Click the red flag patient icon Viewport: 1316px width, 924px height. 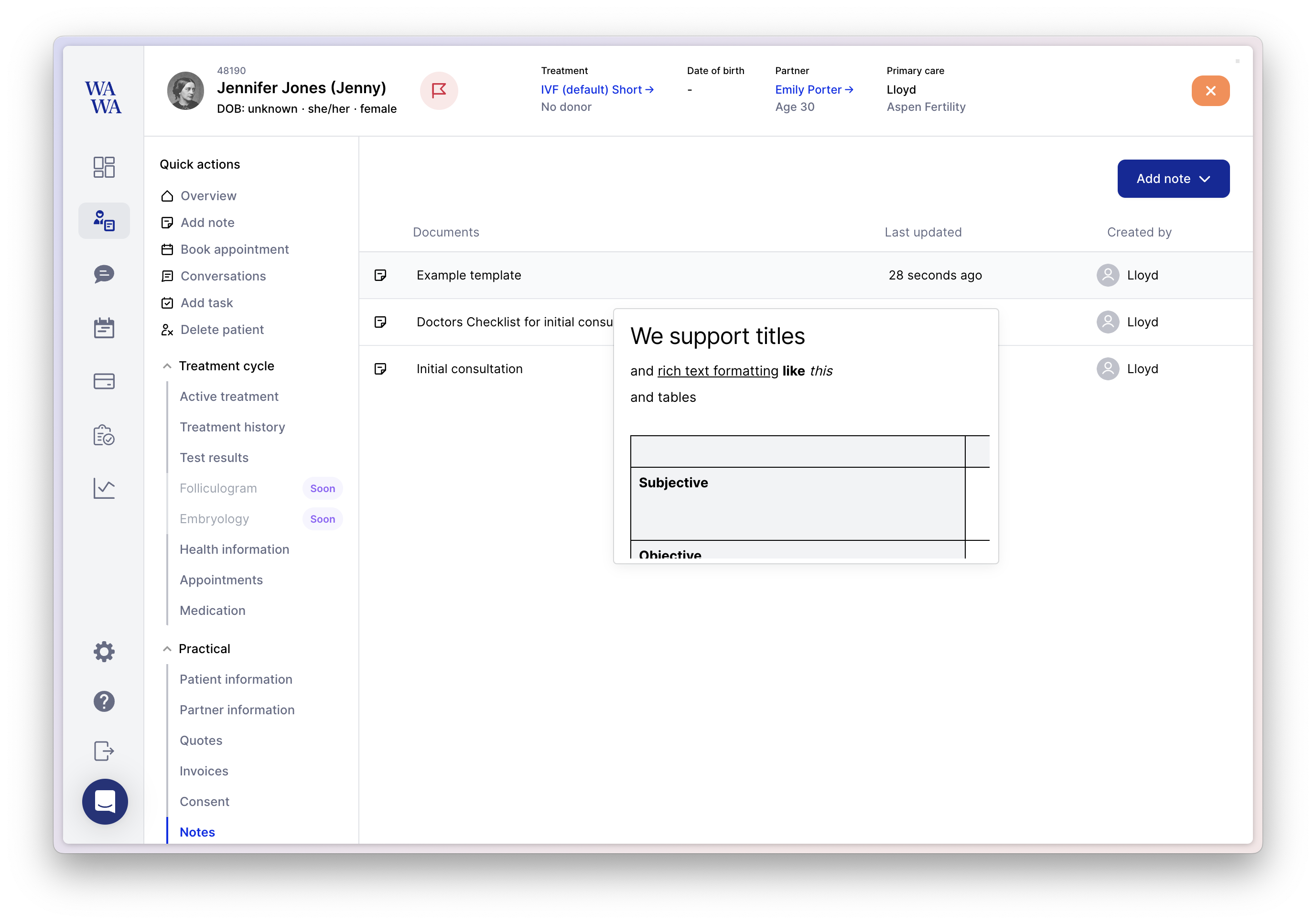pyautogui.click(x=439, y=91)
